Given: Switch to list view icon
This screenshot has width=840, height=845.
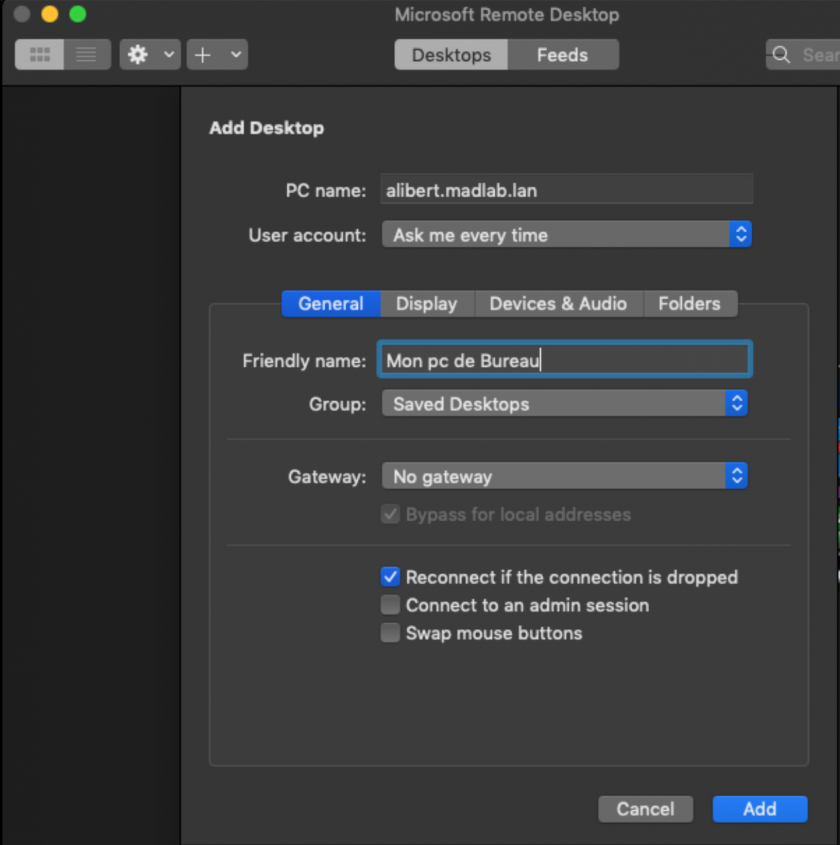Looking at the screenshot, I should point(87,54).
